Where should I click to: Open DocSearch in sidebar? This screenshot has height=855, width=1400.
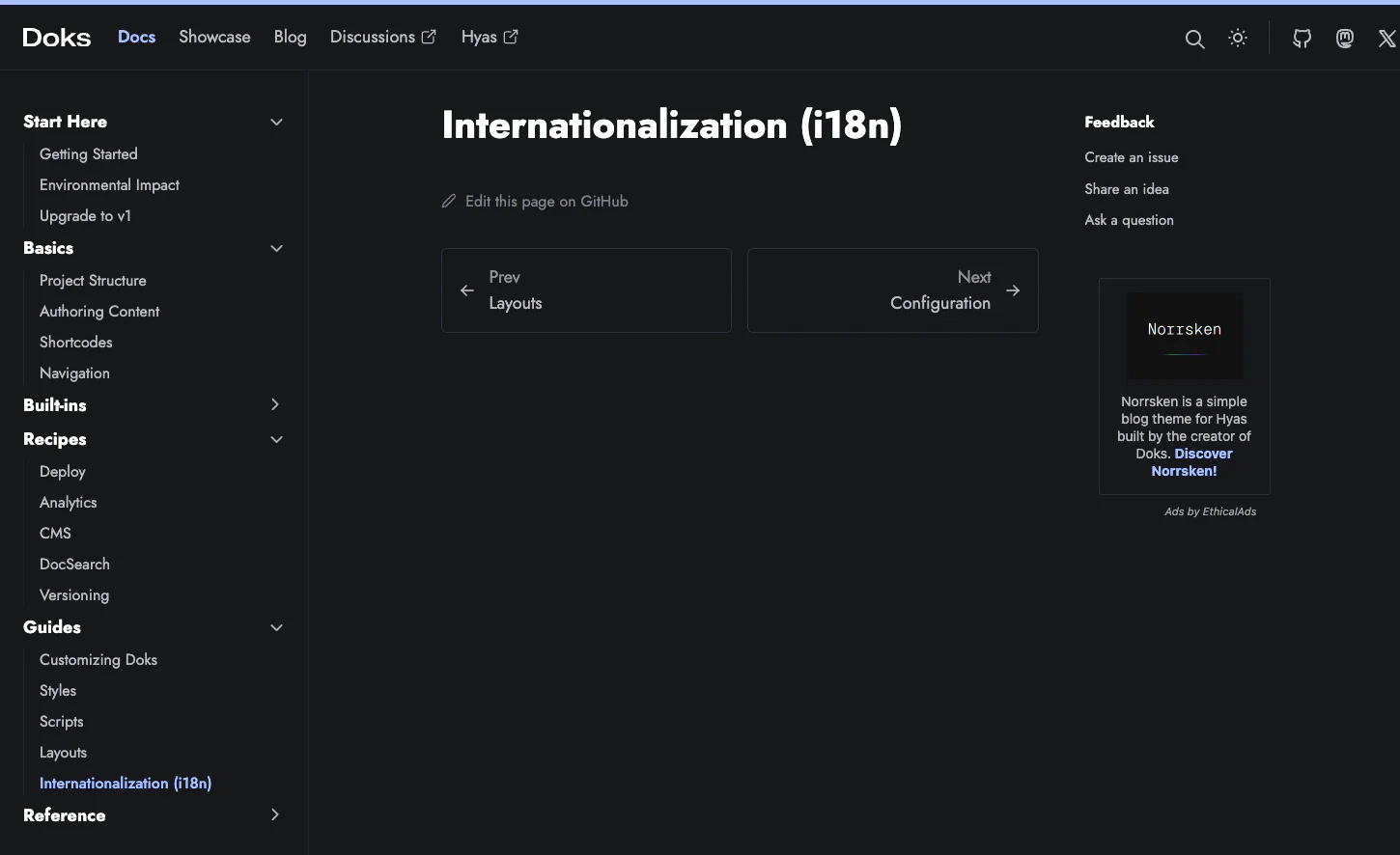74,564
